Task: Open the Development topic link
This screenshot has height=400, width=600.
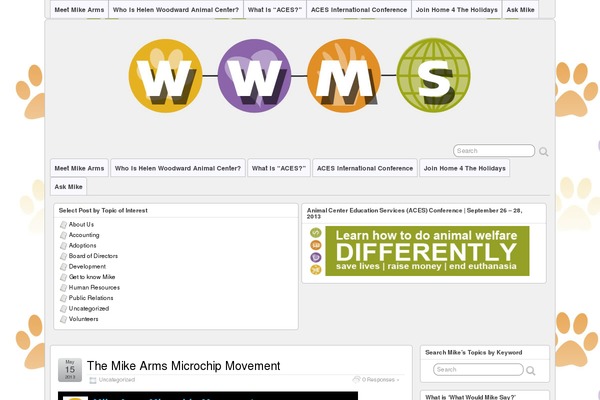Action: point(87,266)
